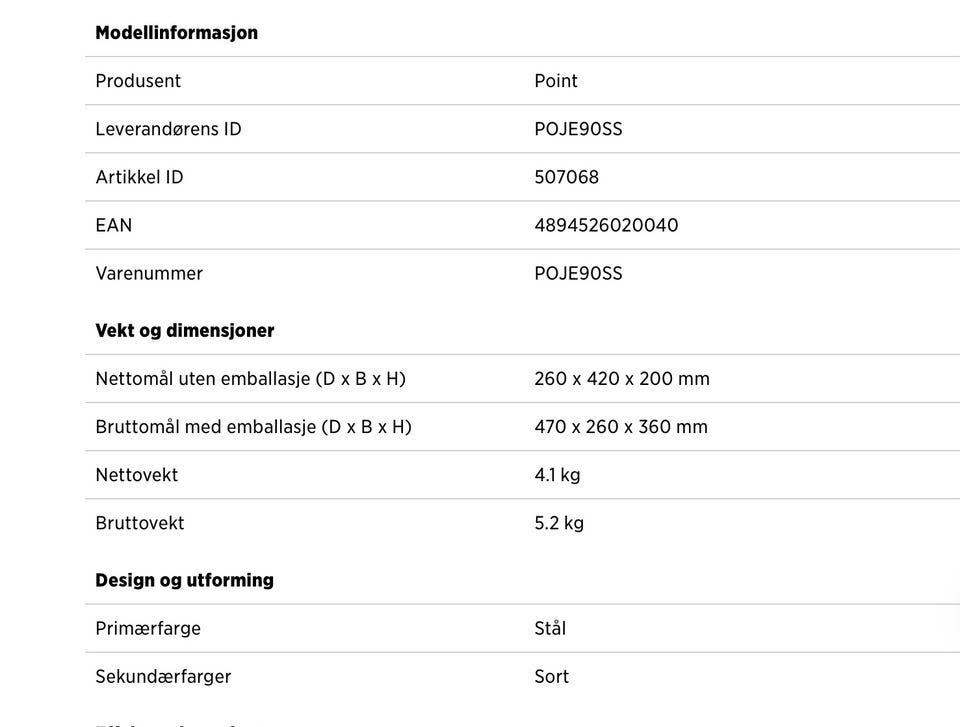Select the Leverandørens ID value POJE90SS
This screenshot has height=727, width=960.
coord(578,129)
